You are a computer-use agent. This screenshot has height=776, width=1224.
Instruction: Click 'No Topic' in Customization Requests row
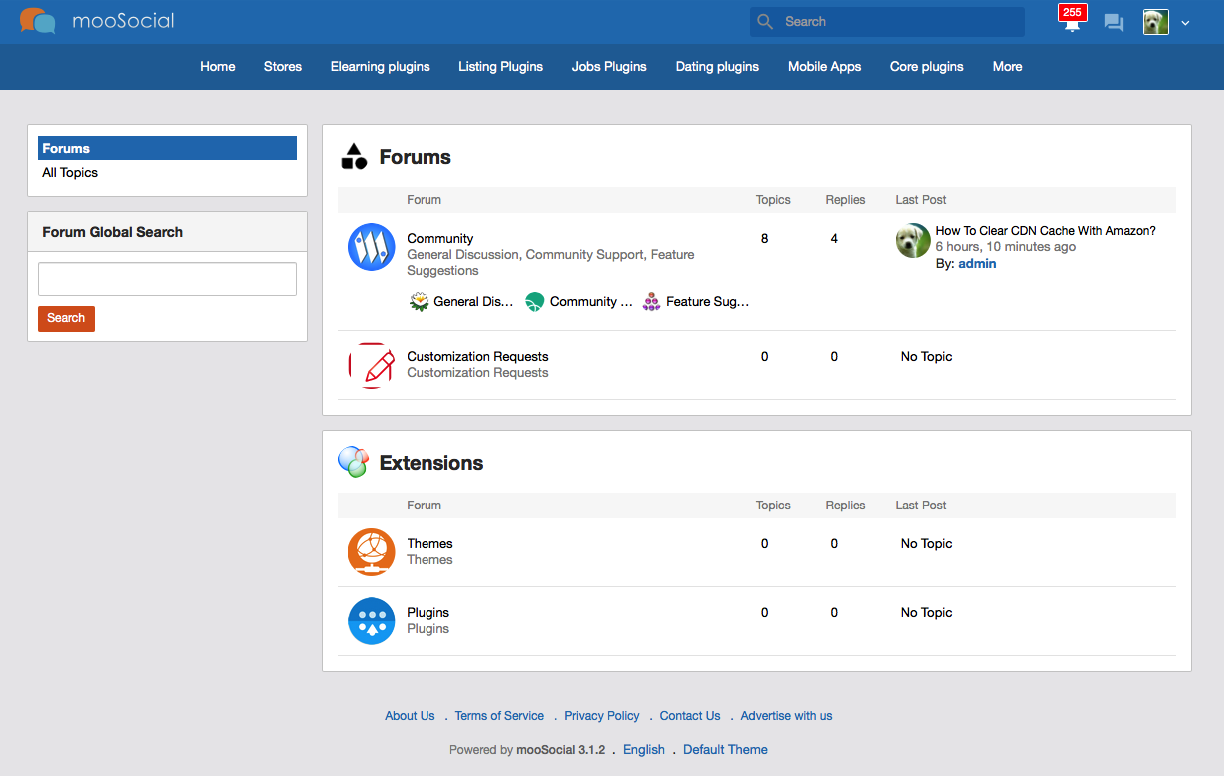coord(926,357)
